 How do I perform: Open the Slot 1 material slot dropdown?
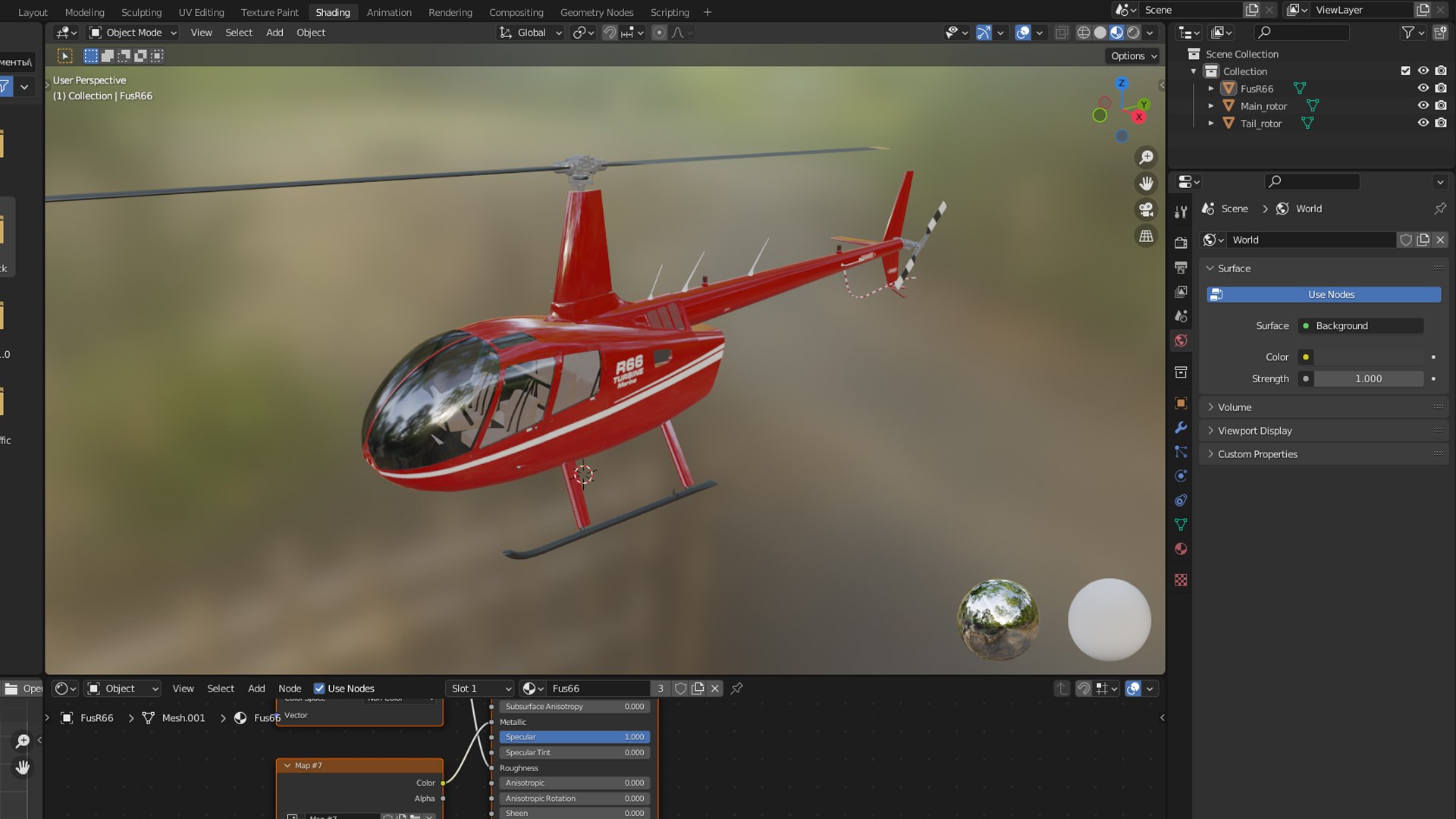[481, 689]
